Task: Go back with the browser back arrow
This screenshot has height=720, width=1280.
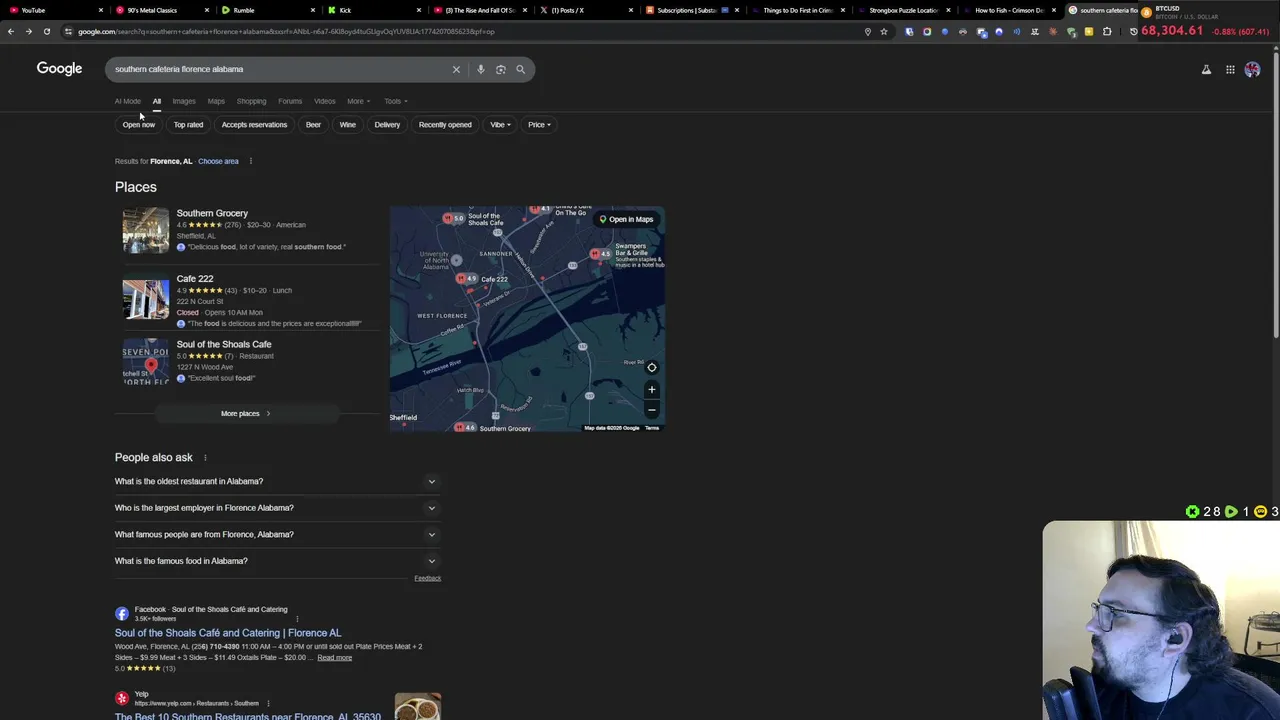Action: click(x=11, y=31)
